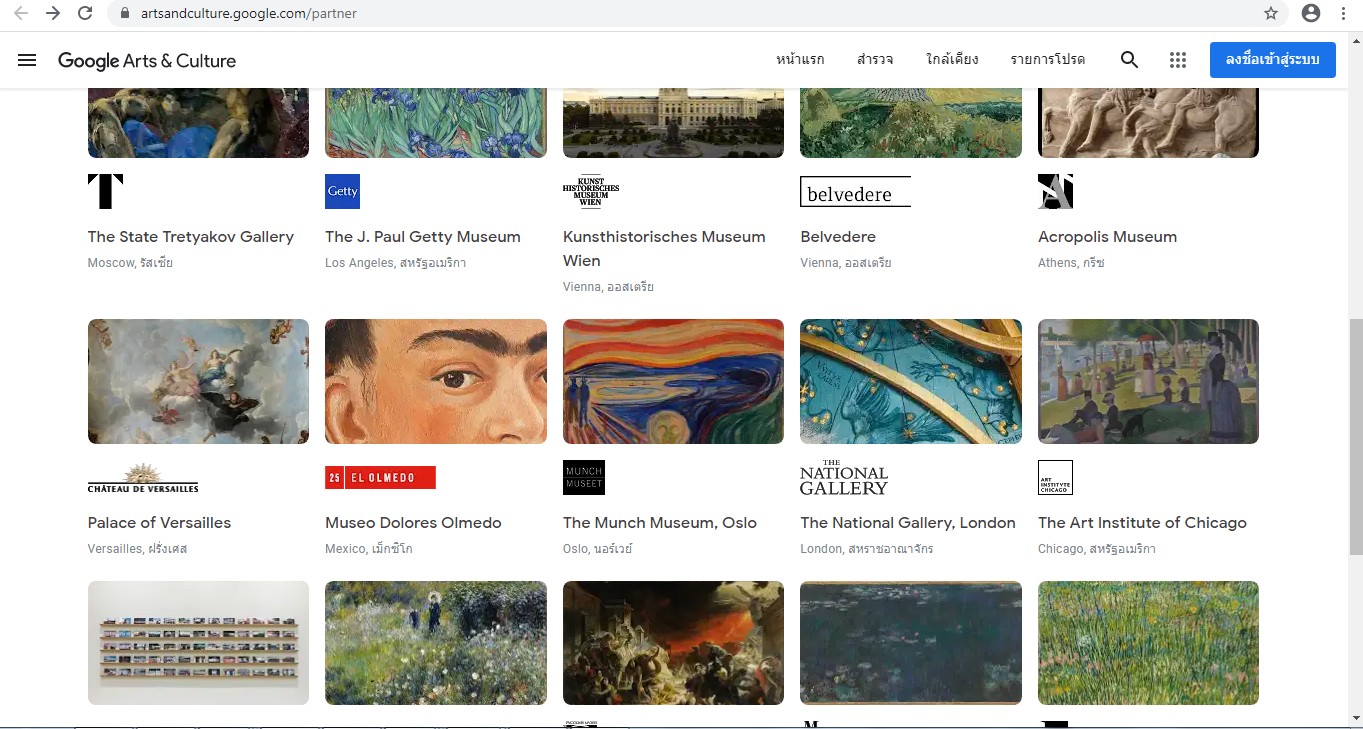Image resolution: width=1363 pixels, height=729 pixels.
Task: Open Kunsthistorisches Museum Wien title link
Action: click(664, 249)
